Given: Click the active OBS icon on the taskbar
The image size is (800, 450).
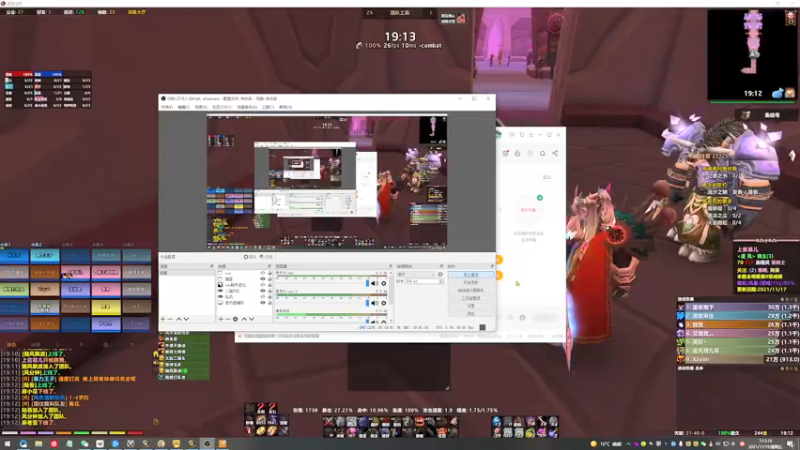Looking at the screenshot, I should (207, 444).
